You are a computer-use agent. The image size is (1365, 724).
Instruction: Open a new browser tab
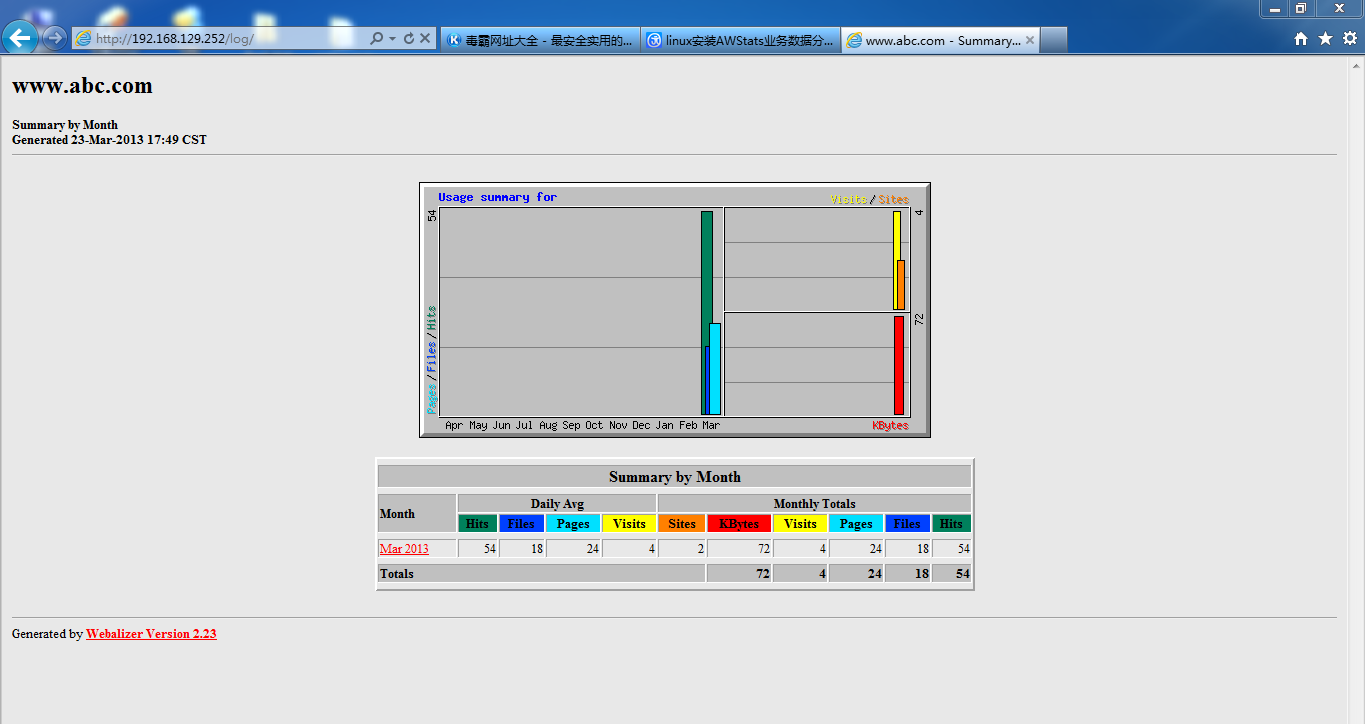(1054, 40)
